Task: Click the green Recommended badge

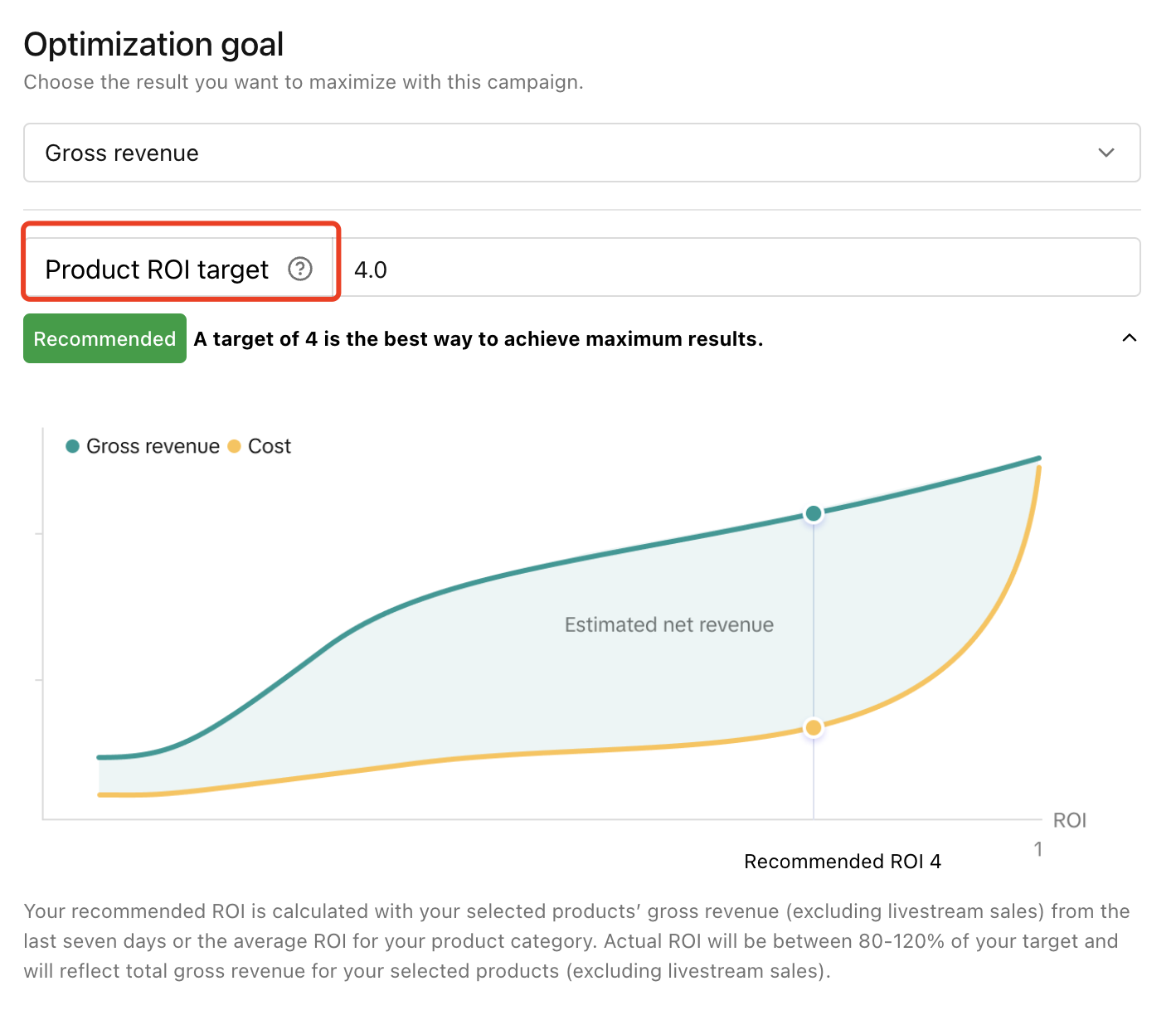Action: point(104,338)
